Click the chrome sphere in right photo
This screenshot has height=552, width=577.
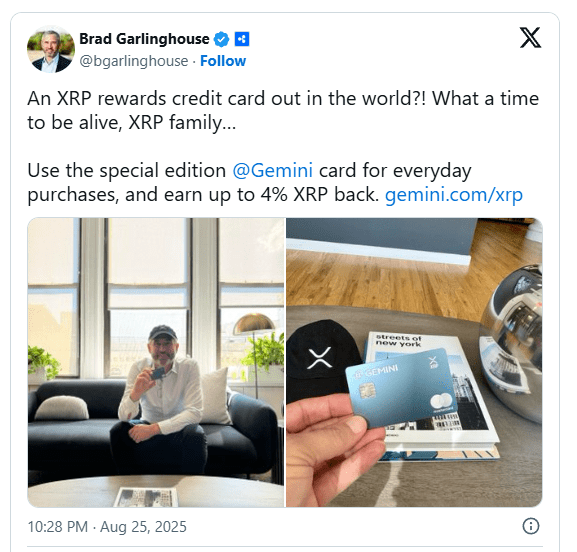511,342
